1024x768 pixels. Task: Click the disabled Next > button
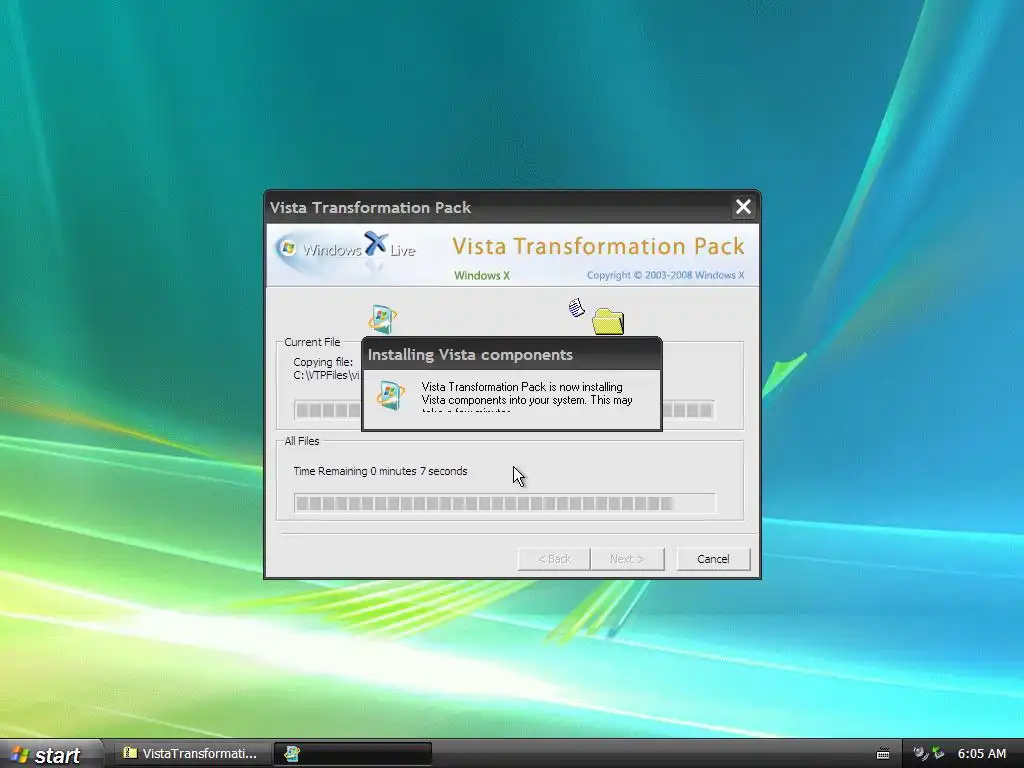tap(627, 559)
